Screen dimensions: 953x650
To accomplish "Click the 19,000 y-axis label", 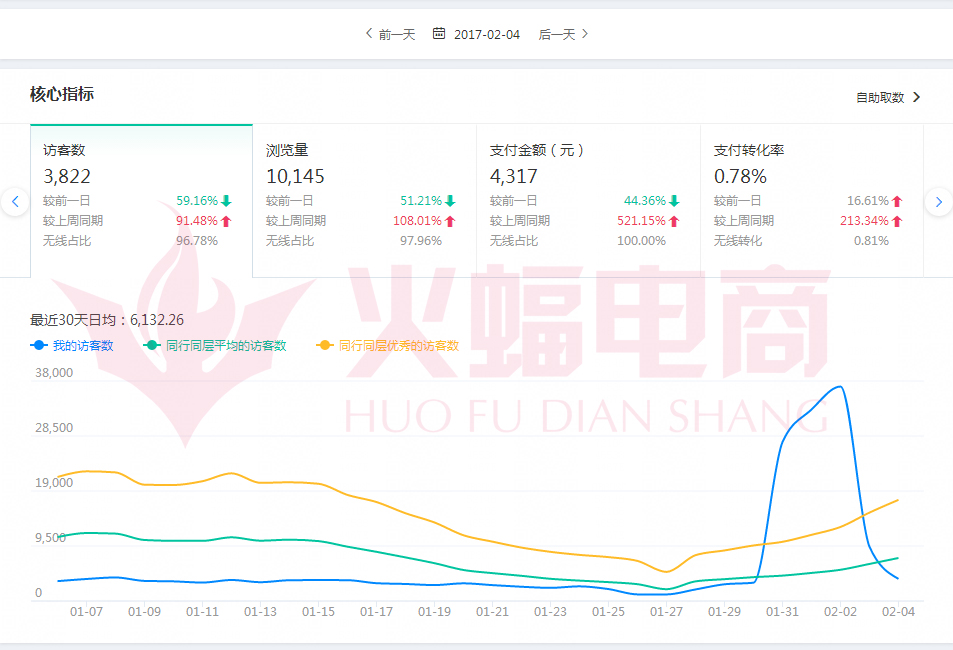I will [x=54, y=483].
